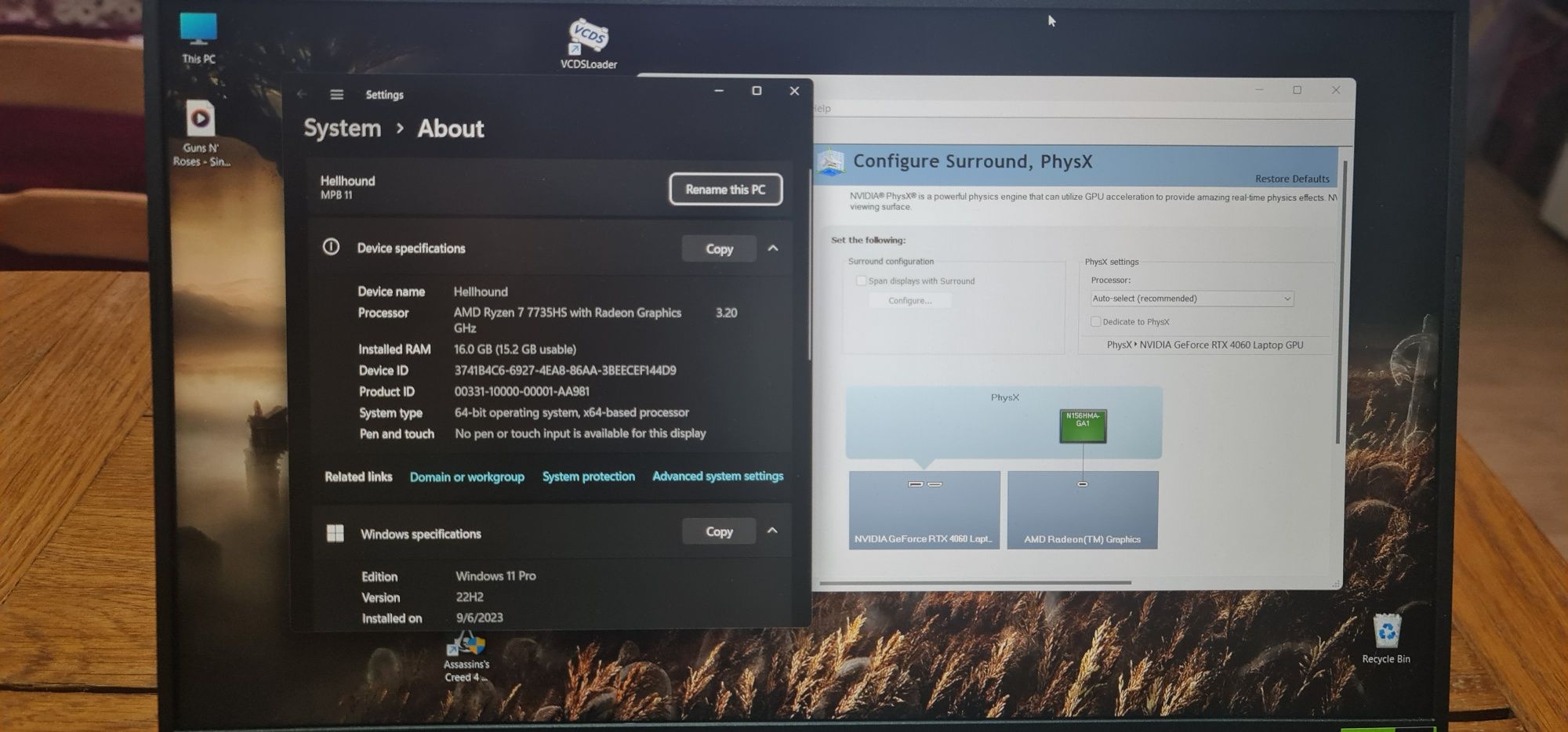Viewport: 1568px width, 732px height.
Task: Click the PhysX NVIDIA GeForce RTX 4060 Laptop GPU label
Action: (x=1205, y=345)
